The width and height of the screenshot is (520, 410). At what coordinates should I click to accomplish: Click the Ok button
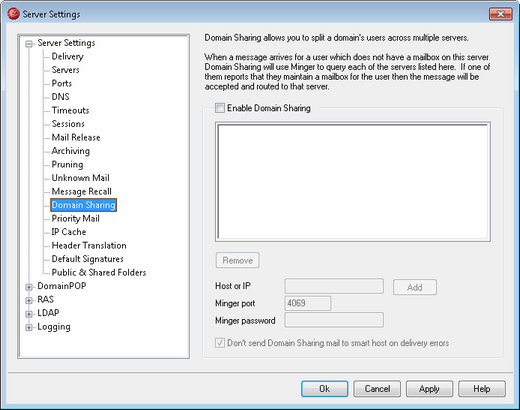[x=325, y=389]
